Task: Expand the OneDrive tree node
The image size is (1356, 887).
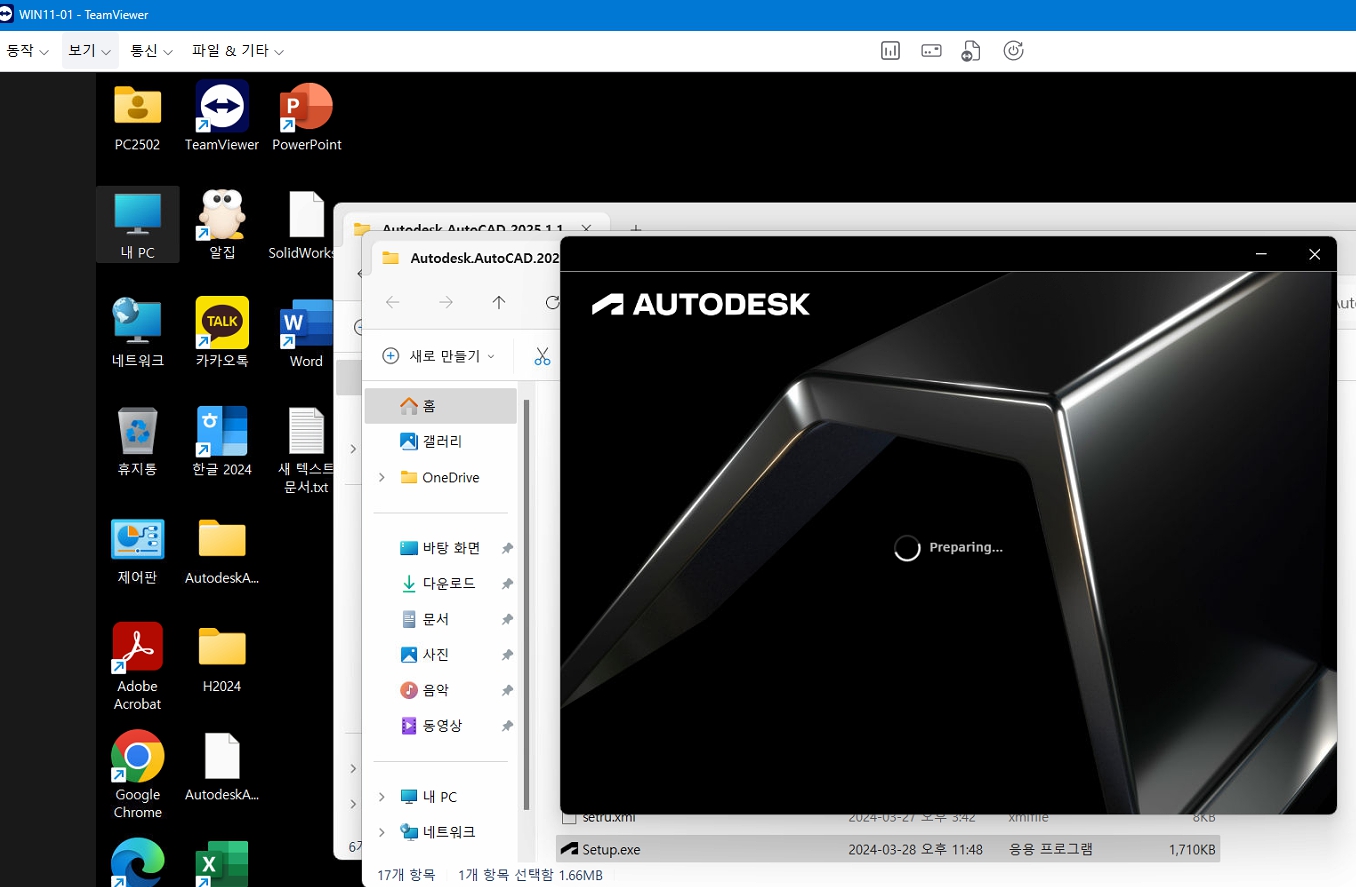Action: [x=381, y=477]
